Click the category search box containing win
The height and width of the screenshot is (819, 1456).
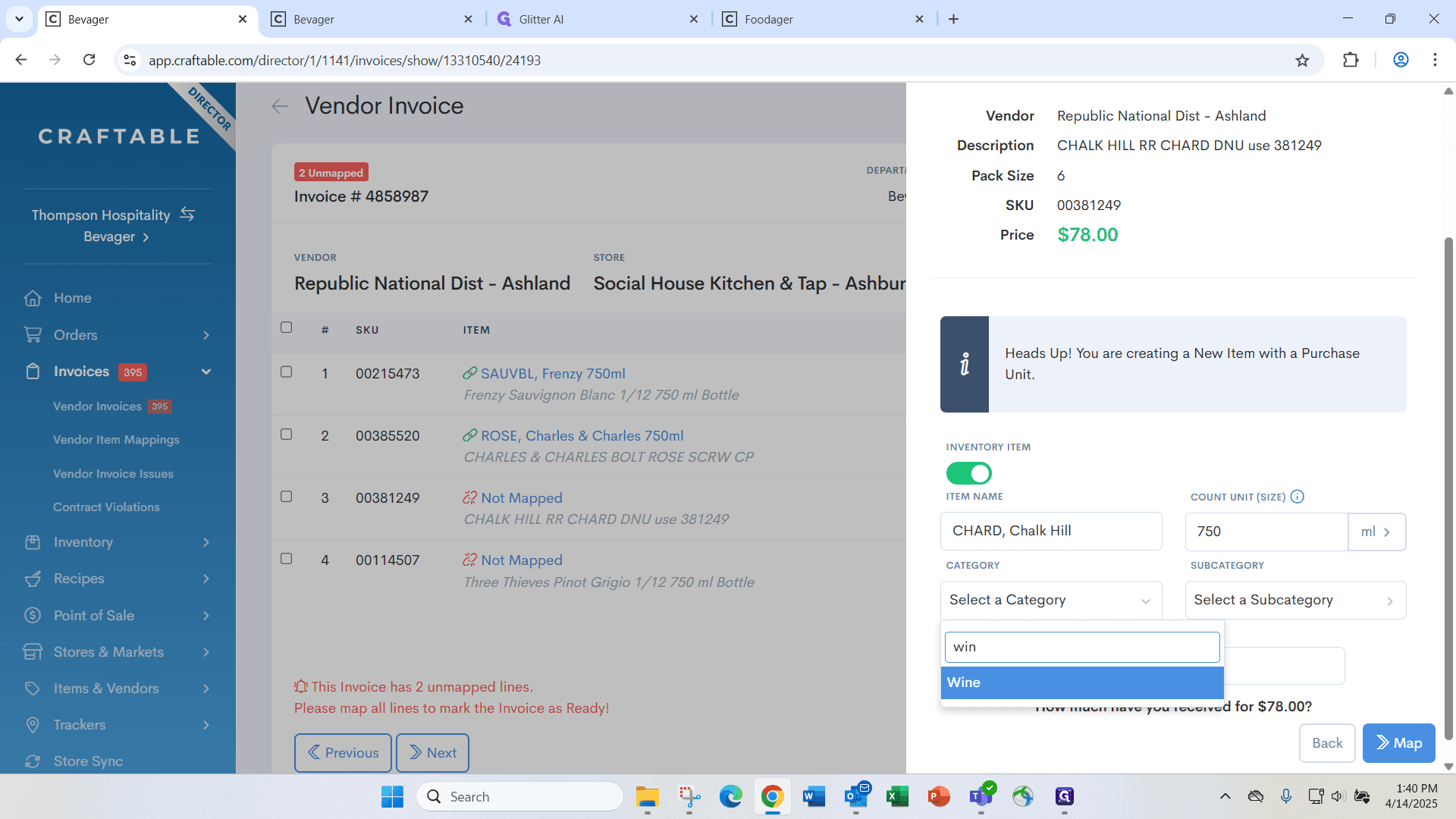coord(1082,647)
